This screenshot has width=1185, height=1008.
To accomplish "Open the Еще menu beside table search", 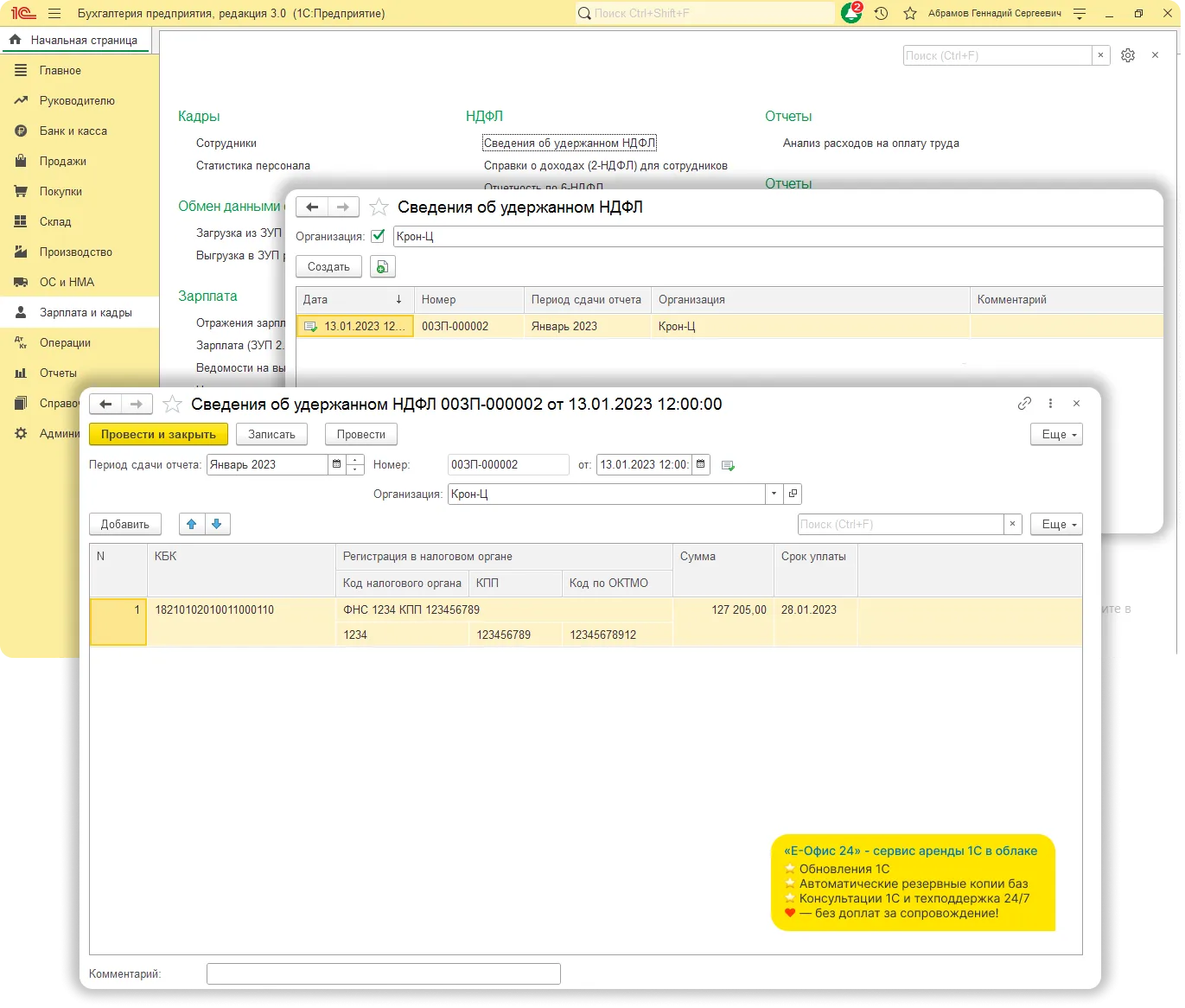I will tap(1055, 525).
